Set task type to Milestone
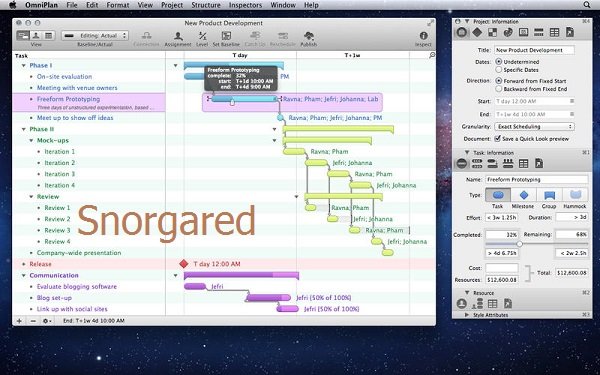Viewport: 600px width, 375px height. tap(523, 195)
